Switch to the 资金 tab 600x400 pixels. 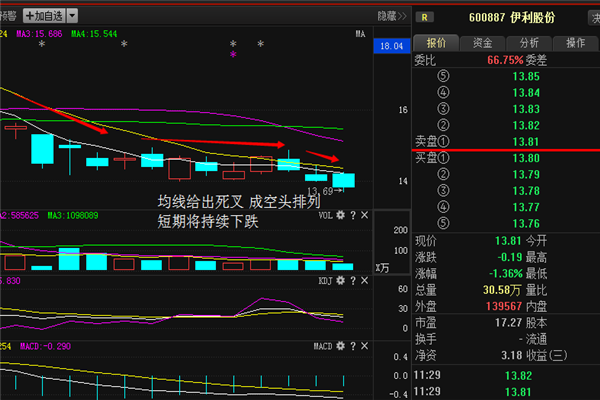point(482,43)
